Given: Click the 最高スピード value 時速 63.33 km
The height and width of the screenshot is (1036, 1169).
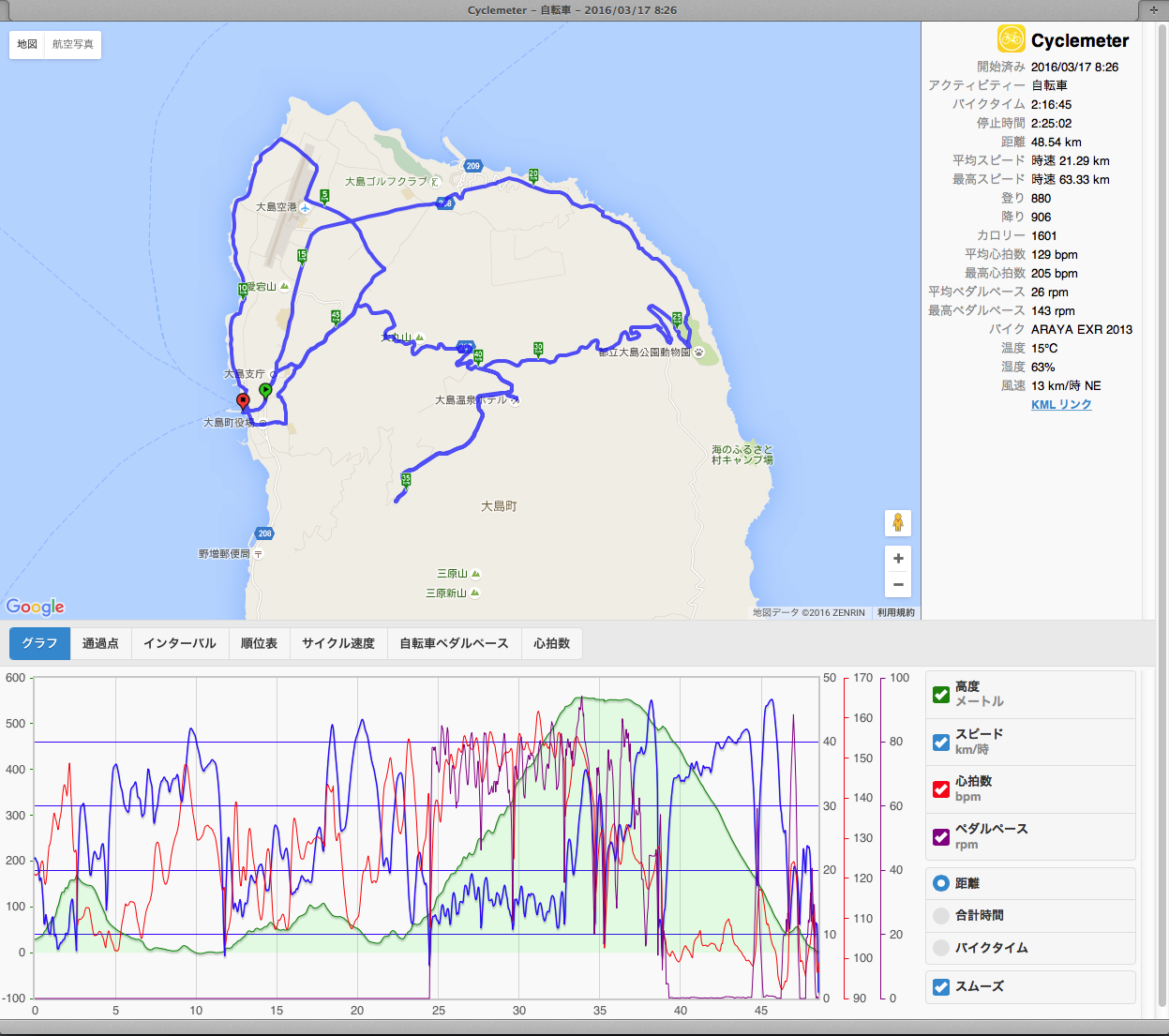Looking at the screenshot, I should [x=1071, y=179].
